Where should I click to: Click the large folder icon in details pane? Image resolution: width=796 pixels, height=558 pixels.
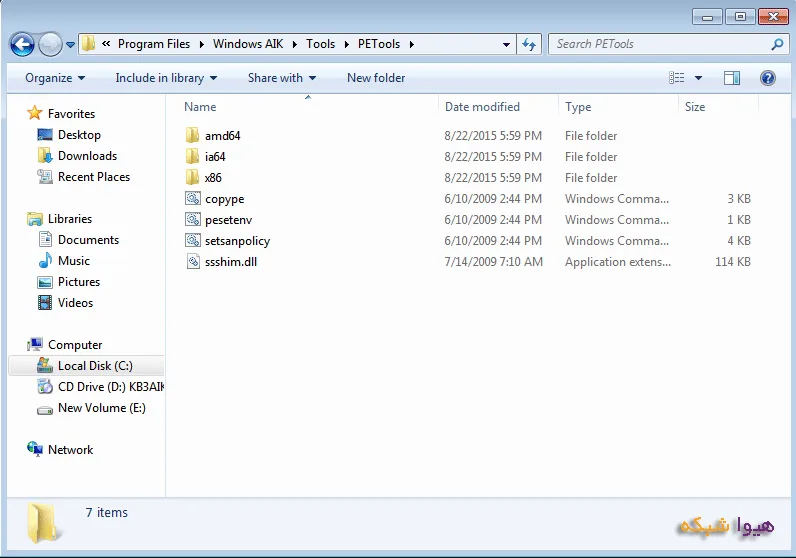[x=43, y=523]
